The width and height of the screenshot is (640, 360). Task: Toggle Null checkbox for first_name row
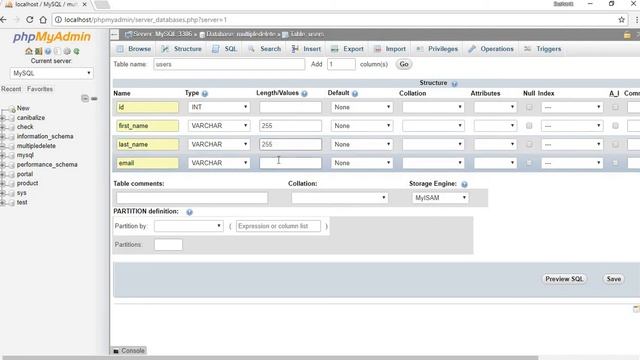coord(529,126)
